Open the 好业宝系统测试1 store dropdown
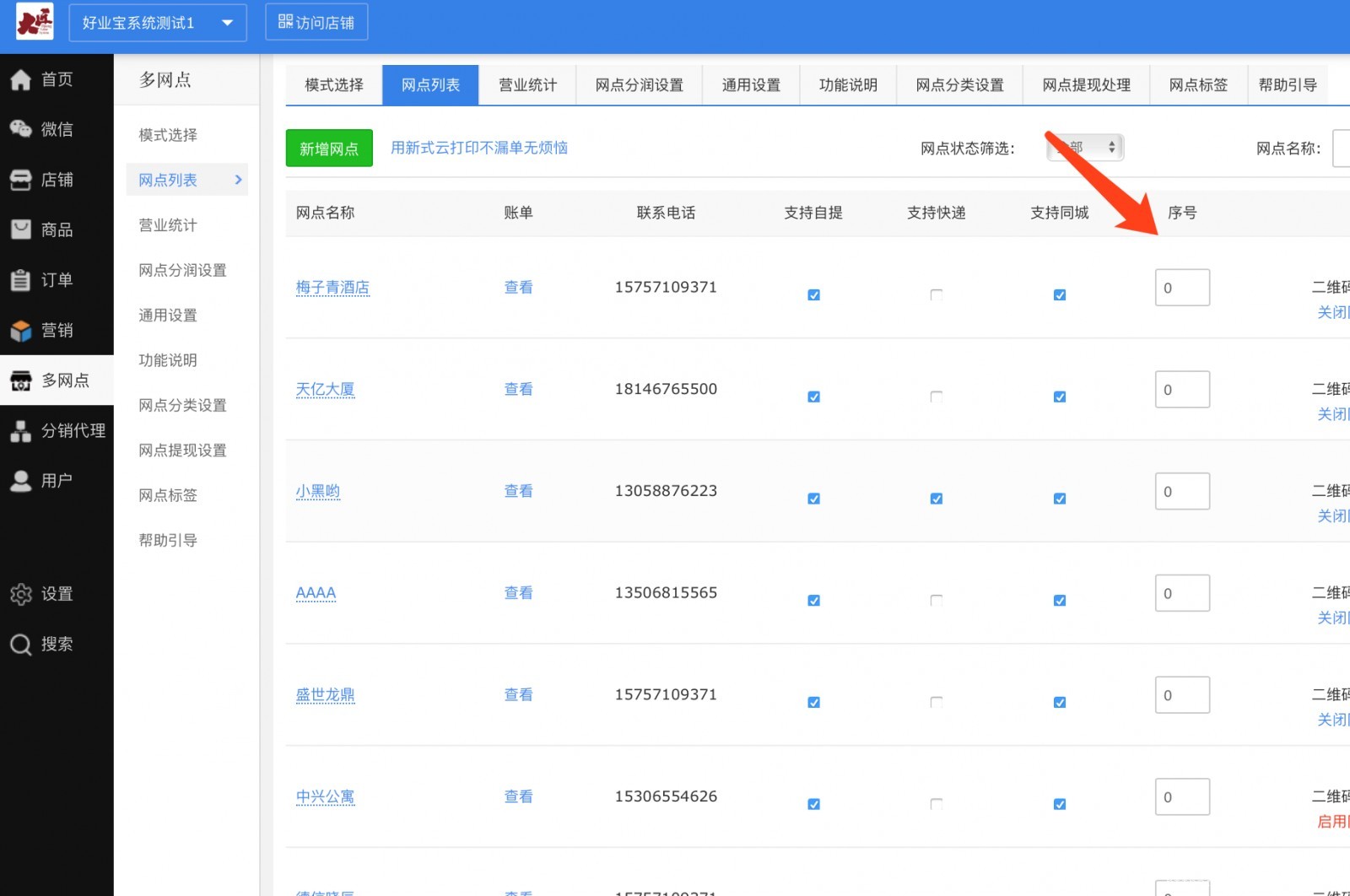1350x896 pixels. click(158, 23)
